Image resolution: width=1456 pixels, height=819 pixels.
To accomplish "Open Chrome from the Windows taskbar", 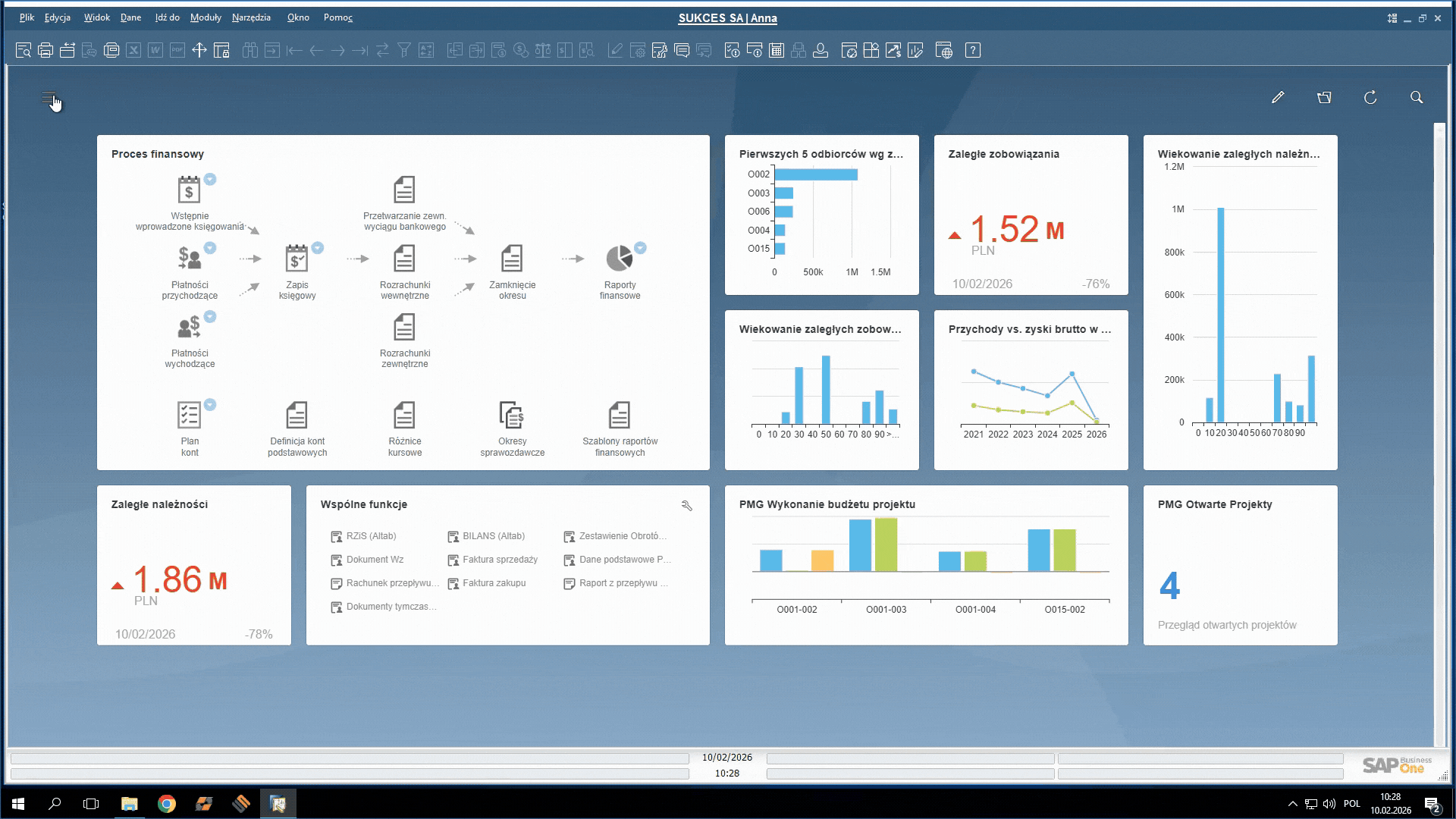I will coord(167,804).
